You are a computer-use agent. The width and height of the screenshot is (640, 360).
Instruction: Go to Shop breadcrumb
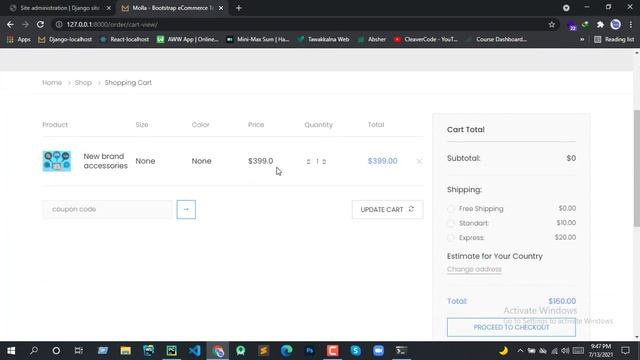tap(83, 82)
